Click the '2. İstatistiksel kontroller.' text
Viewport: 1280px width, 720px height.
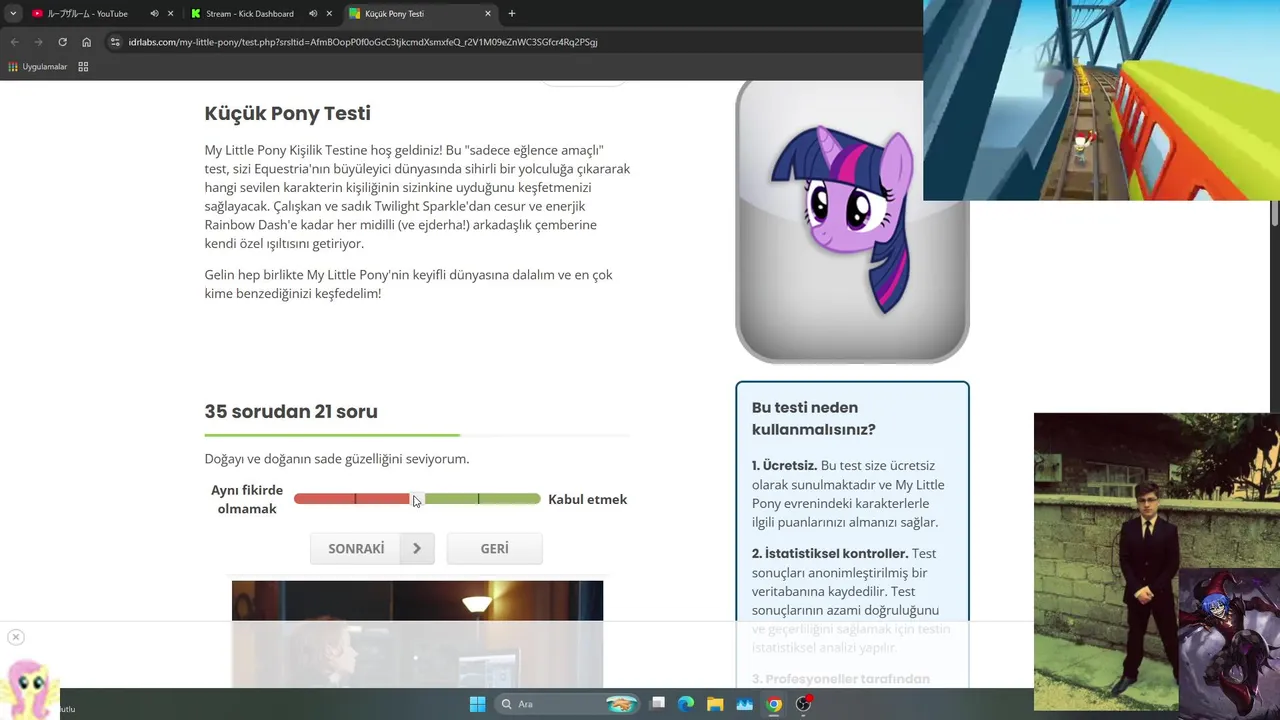click(x=830, y=553)
